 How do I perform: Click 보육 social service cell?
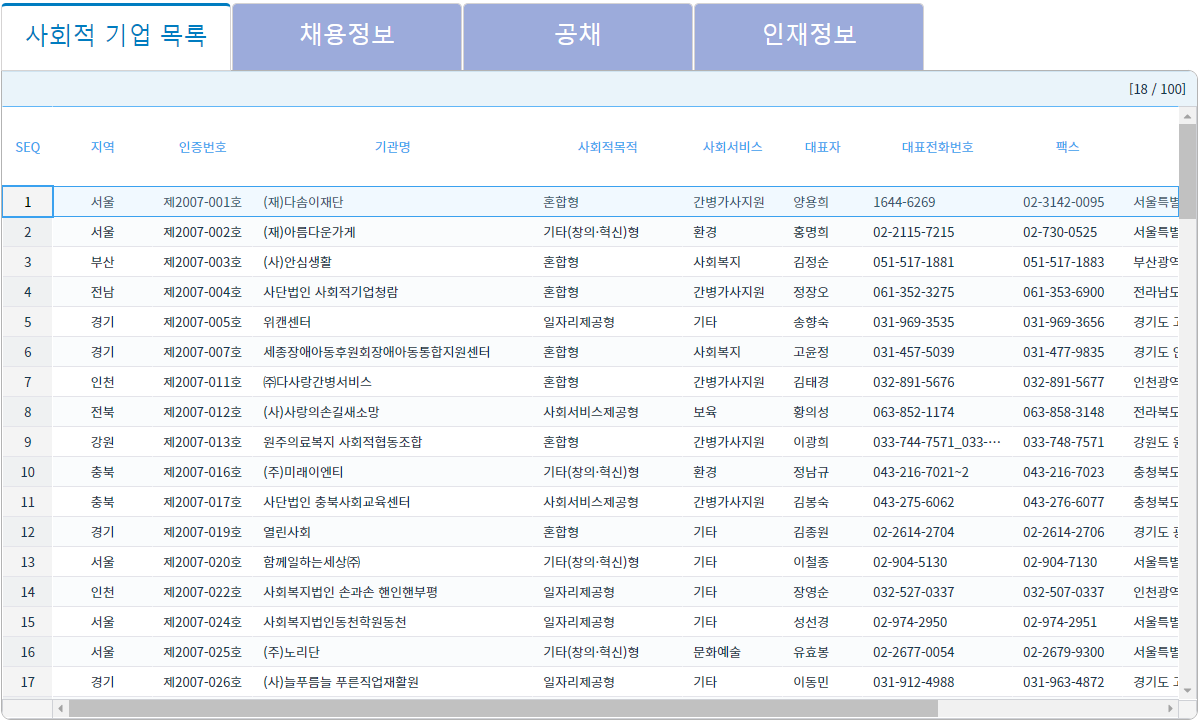[x=733, y=412]
